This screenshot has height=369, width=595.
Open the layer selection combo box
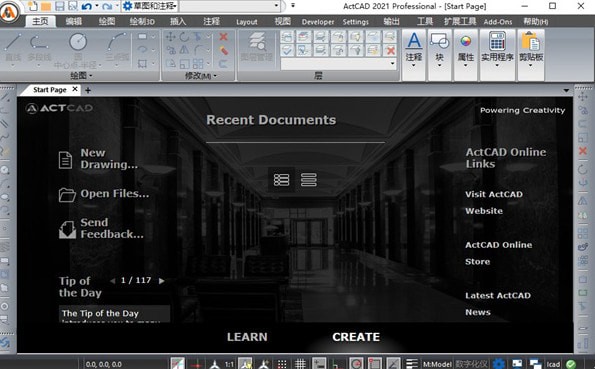(x=338, y=63)
